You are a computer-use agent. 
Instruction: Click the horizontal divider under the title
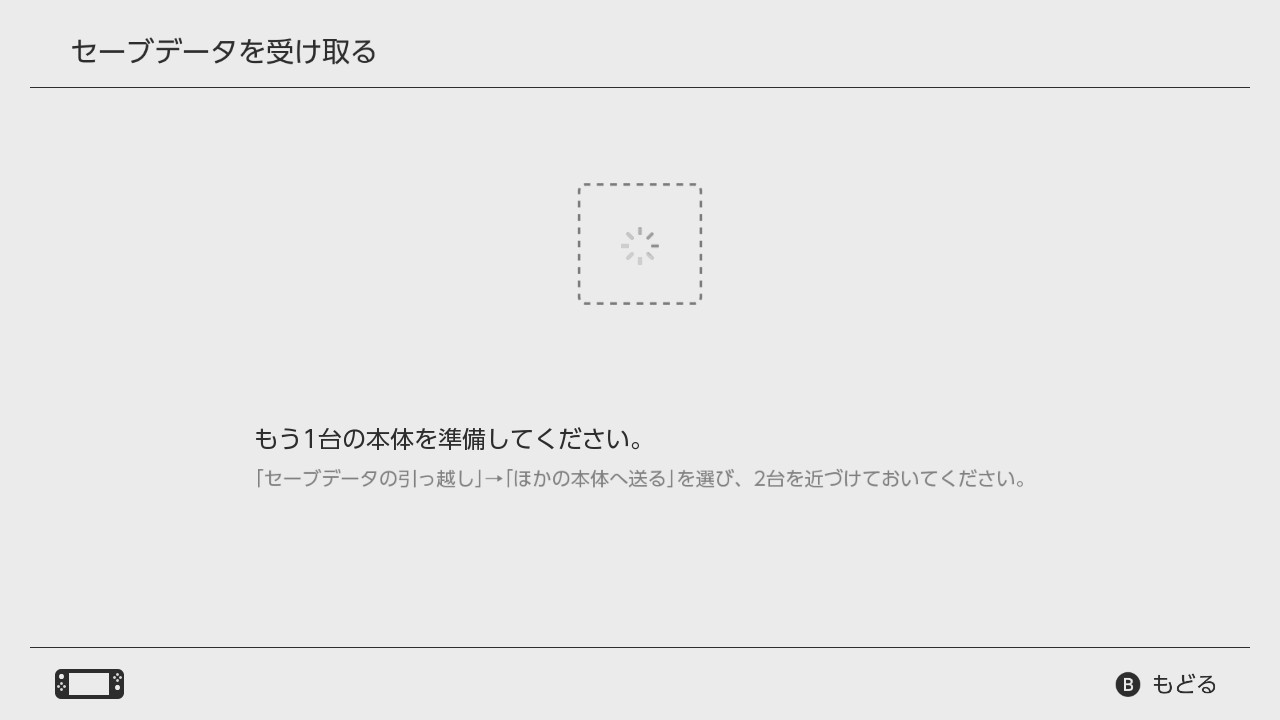click(640, 88)
